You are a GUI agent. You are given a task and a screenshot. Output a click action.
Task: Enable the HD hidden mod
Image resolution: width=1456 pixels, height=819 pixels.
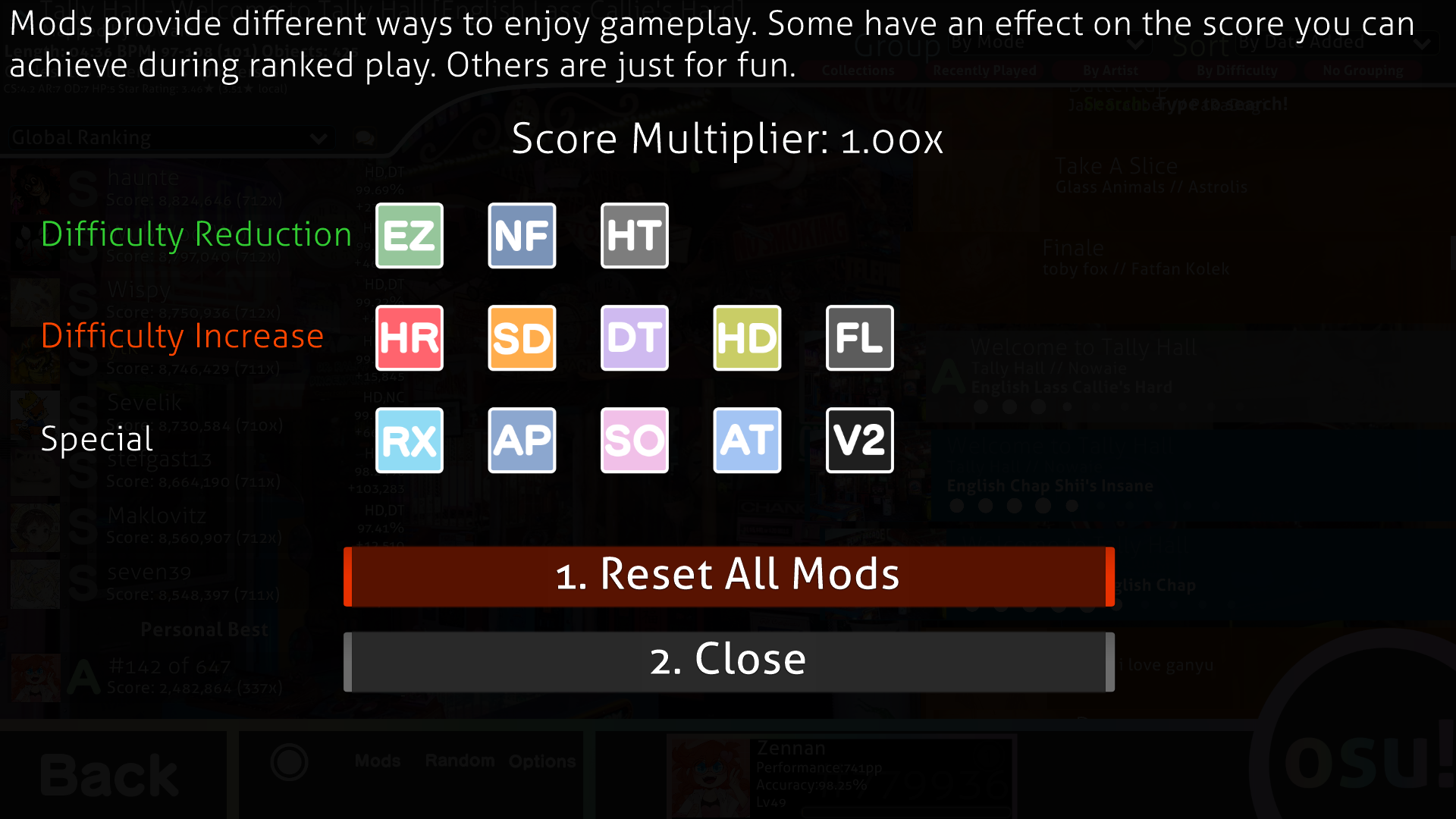point(746,338)
